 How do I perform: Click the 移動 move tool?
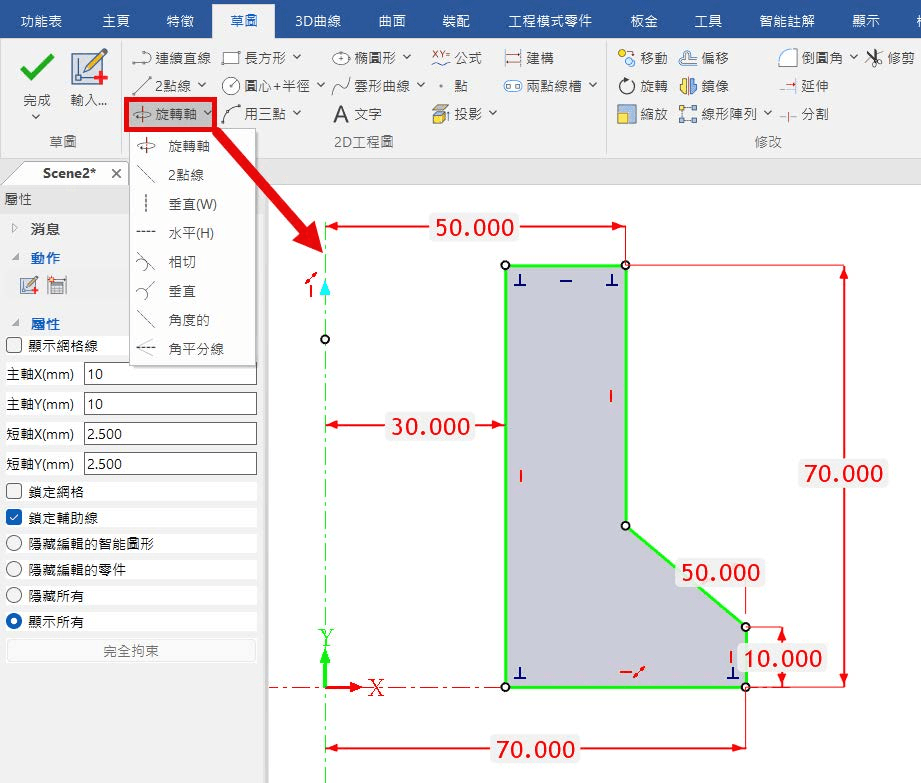coord(643,58)
